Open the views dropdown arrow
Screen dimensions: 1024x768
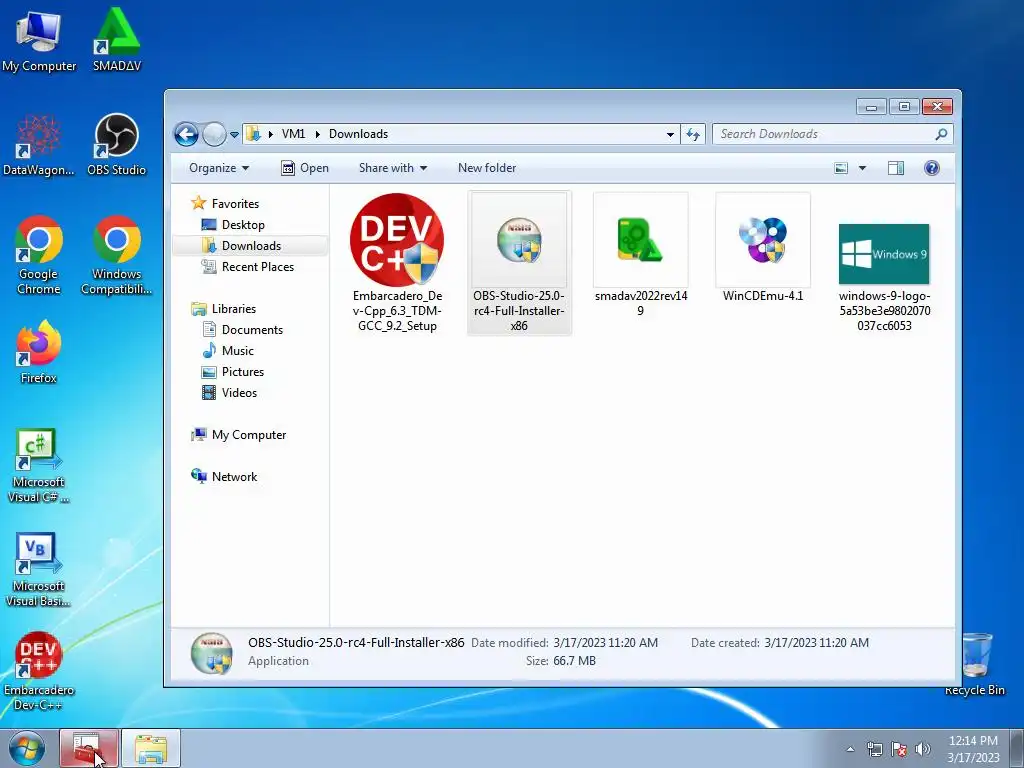point(862,168)
